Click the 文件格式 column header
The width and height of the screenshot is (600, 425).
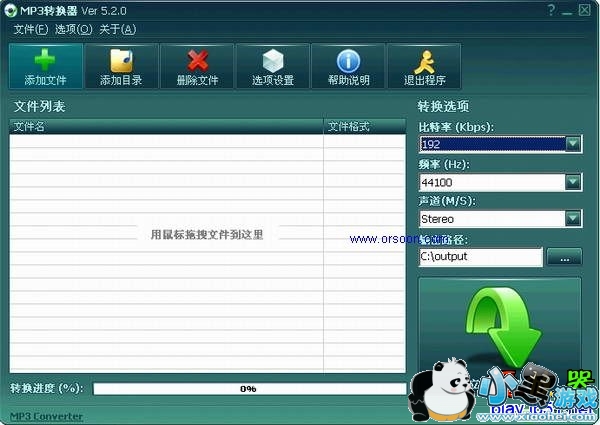coord(365,126)
